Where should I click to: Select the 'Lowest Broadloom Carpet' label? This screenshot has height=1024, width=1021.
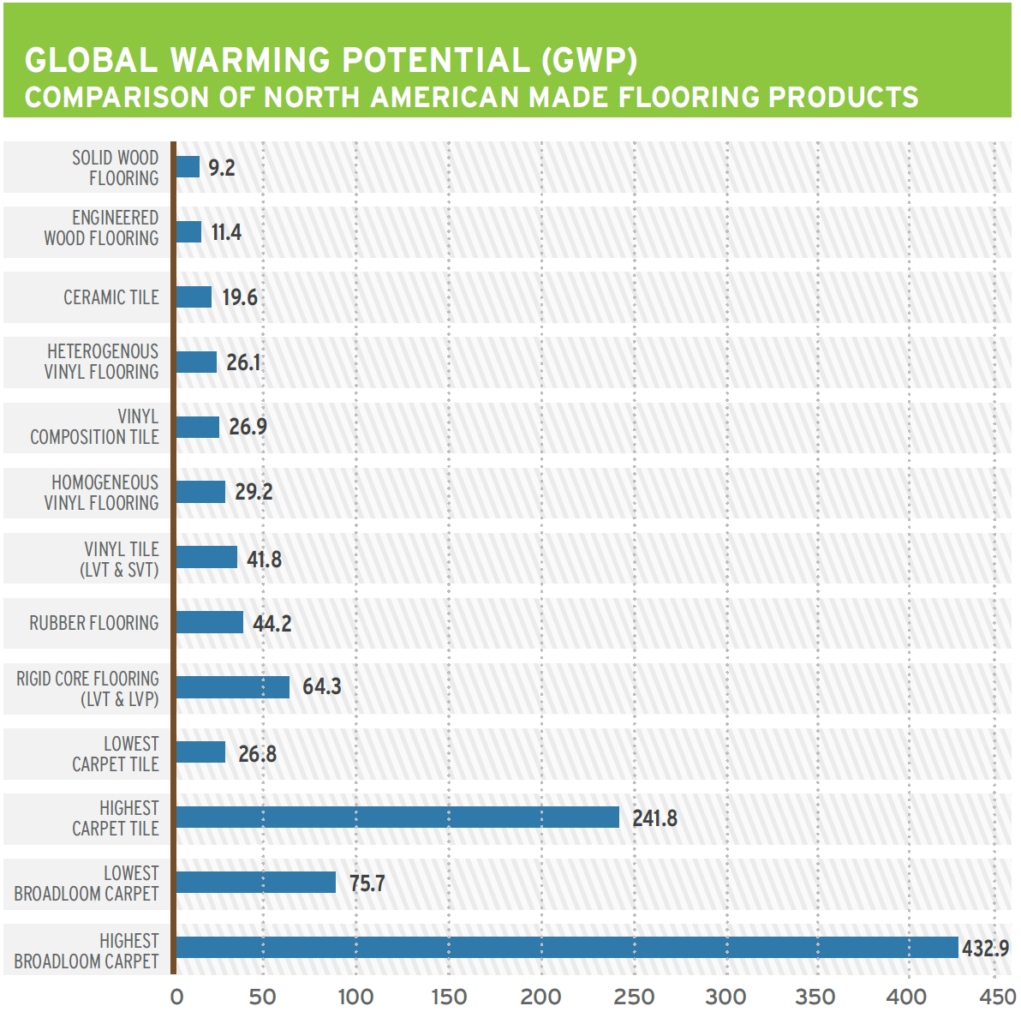click(86, 883)
